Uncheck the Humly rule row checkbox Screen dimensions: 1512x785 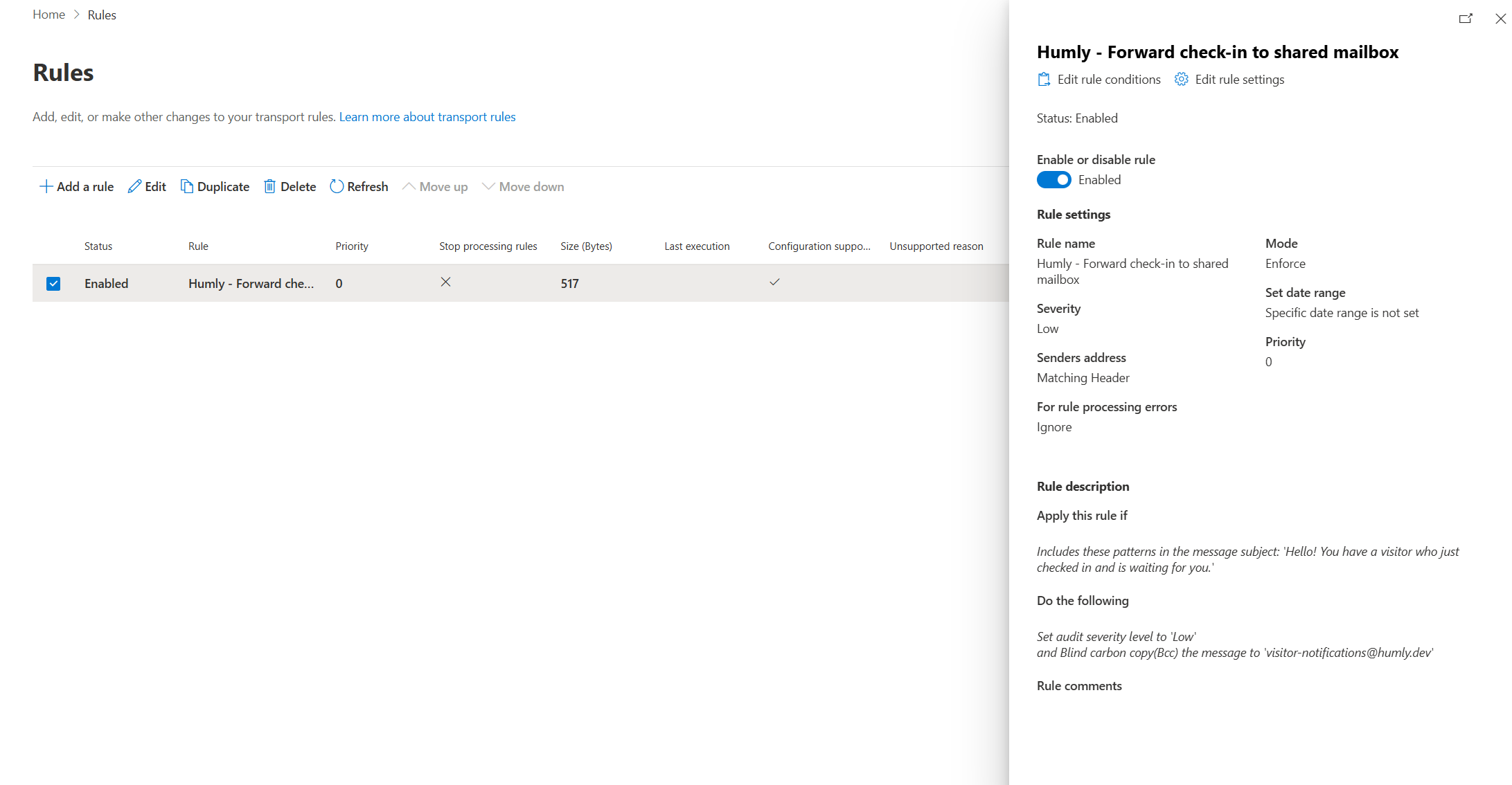(x=53, y=284)
